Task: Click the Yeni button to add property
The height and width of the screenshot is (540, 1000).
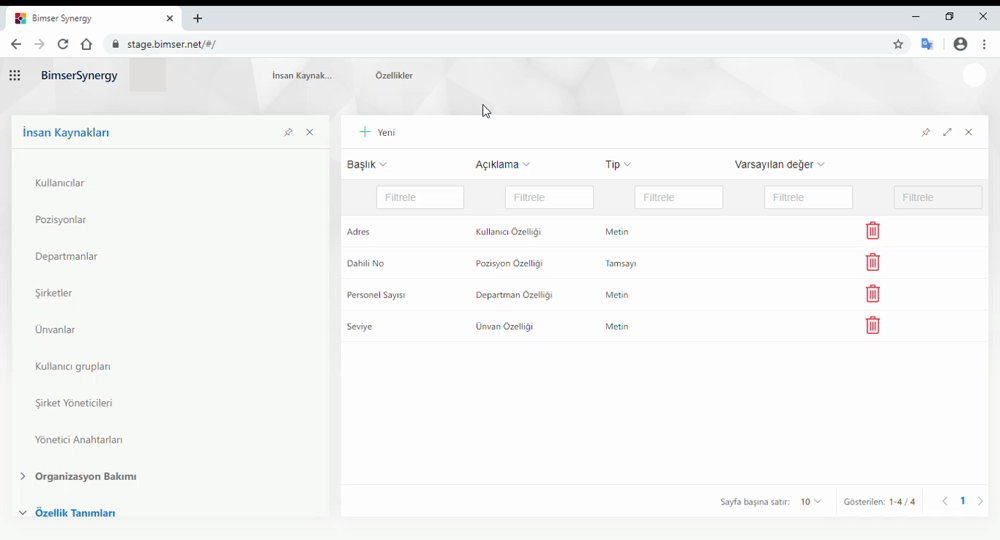Action: (378, 133)
